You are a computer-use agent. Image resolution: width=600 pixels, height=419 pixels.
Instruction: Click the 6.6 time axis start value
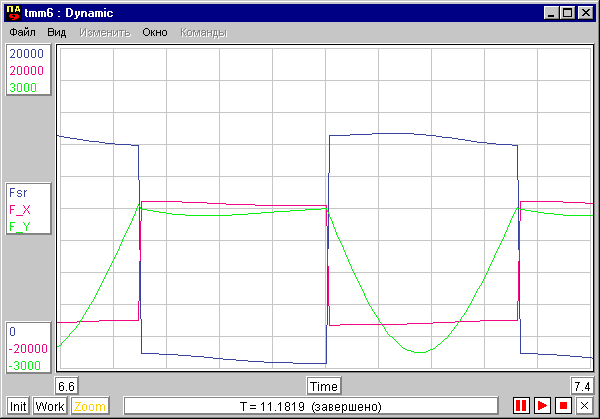[67, 386]
